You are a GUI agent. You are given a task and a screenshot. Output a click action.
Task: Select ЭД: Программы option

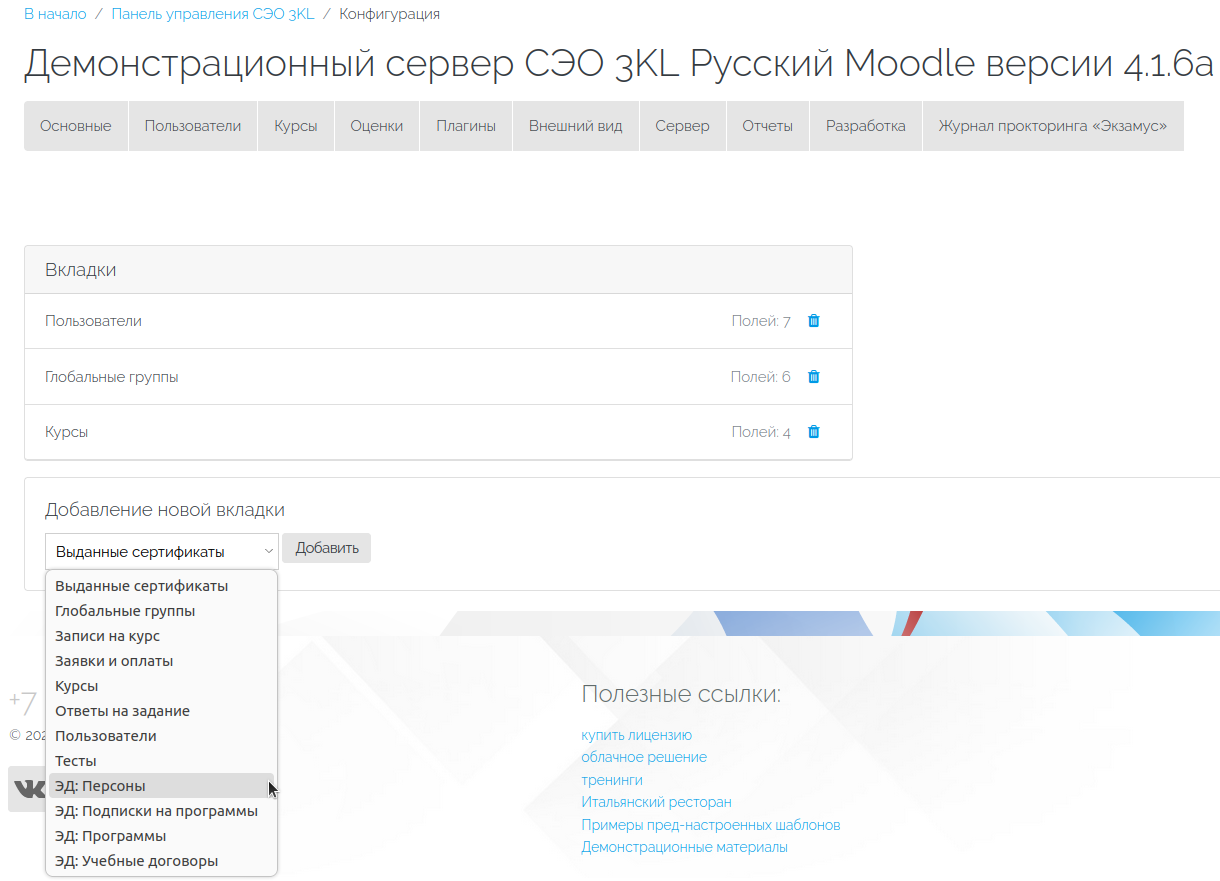pyautogui.click(x=161, y=836)
